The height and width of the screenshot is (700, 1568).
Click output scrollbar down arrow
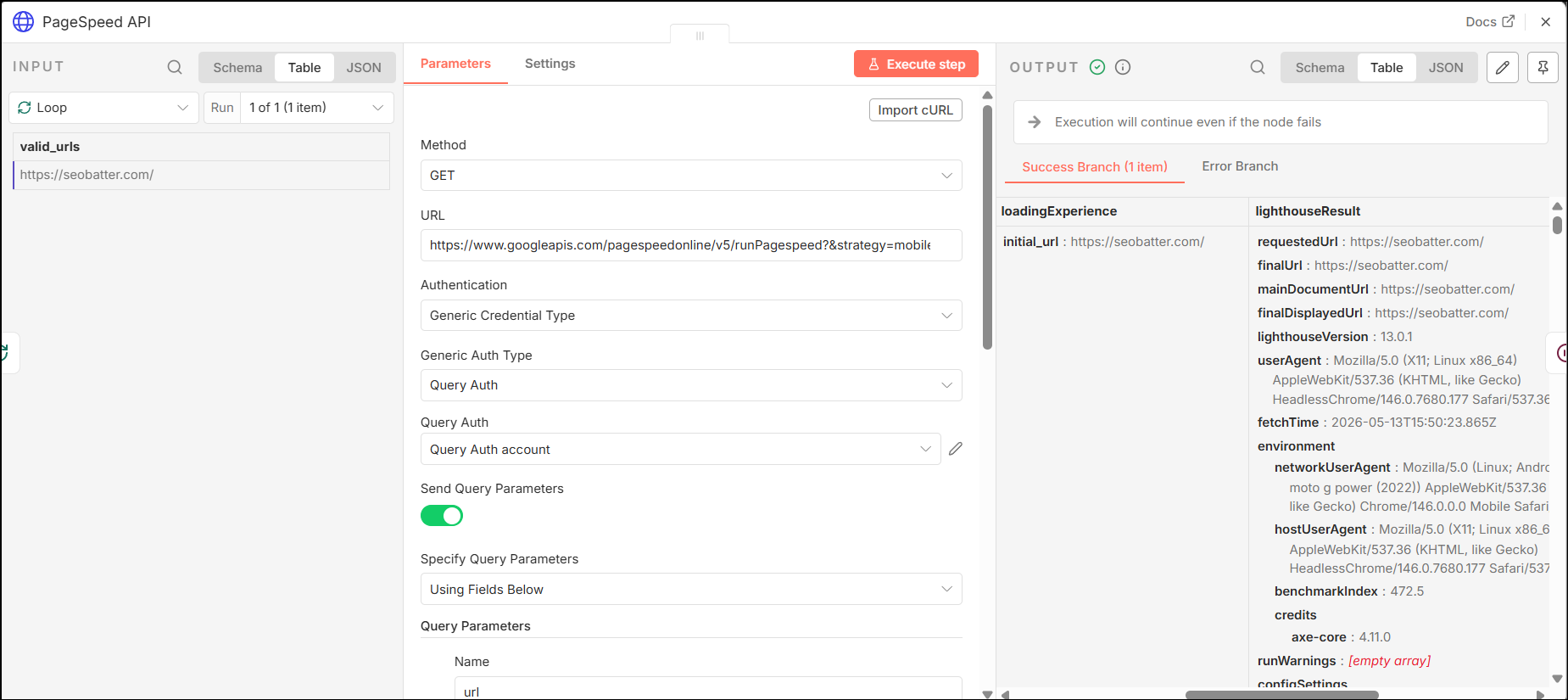(1557, 679)
